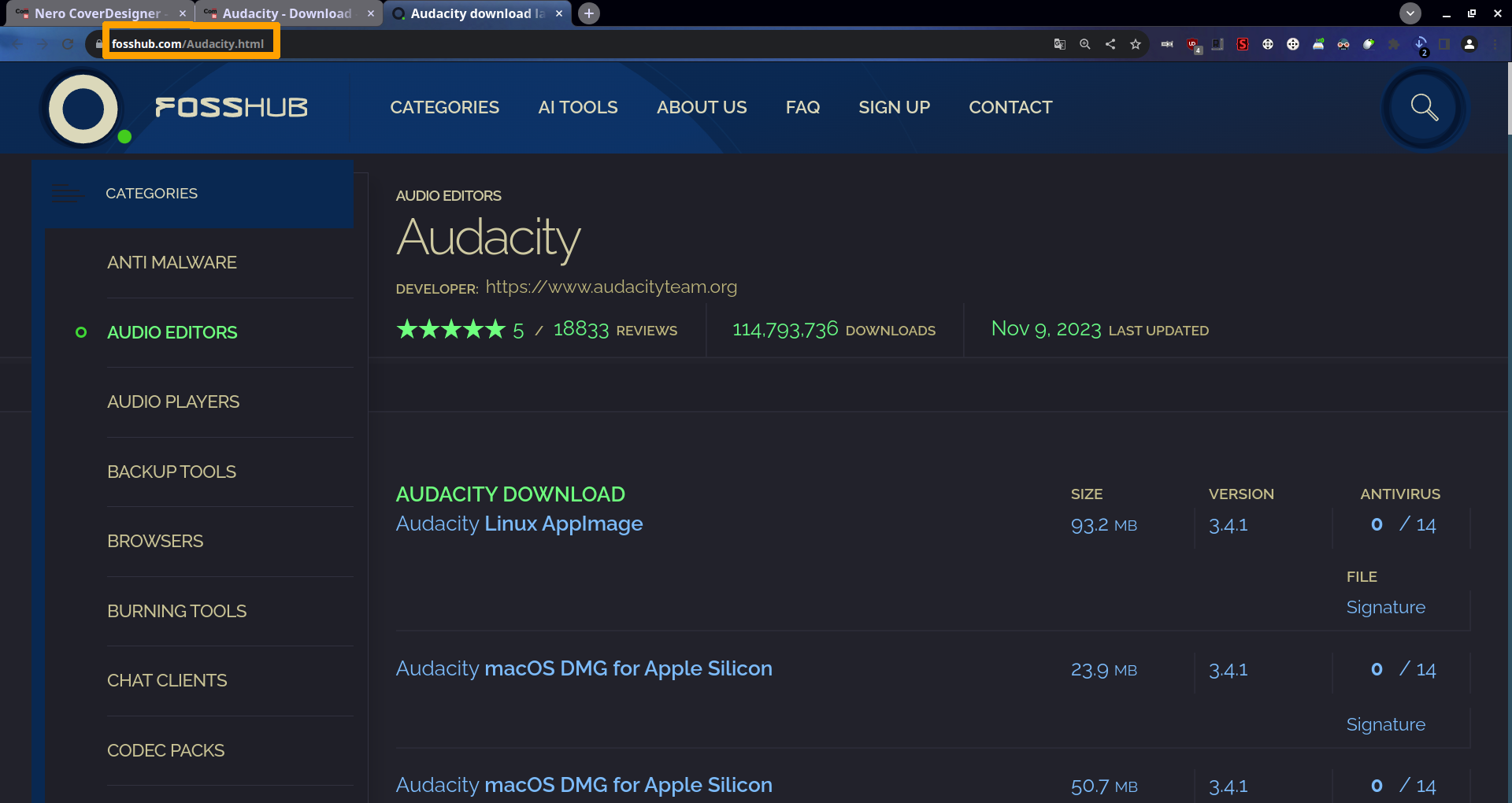
Task: Open FAQ navigation item
Action: (802, 107)
